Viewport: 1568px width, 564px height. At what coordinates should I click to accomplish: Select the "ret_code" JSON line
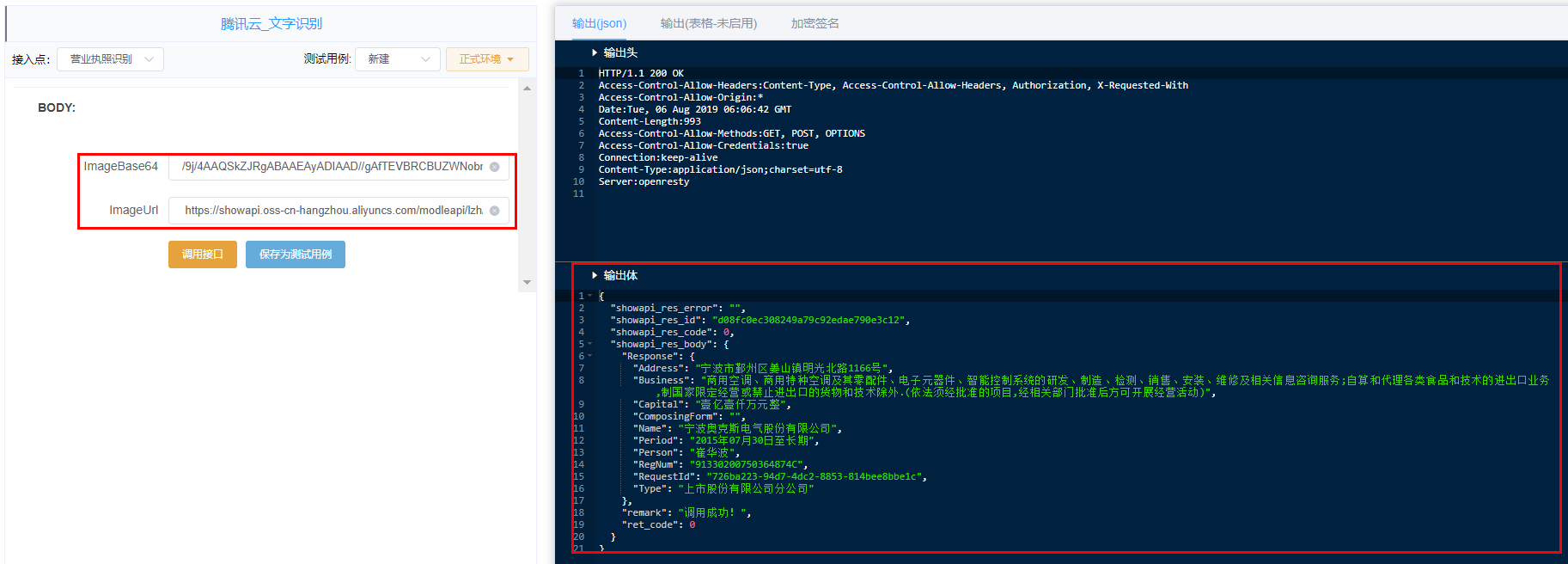pos(658,524)
